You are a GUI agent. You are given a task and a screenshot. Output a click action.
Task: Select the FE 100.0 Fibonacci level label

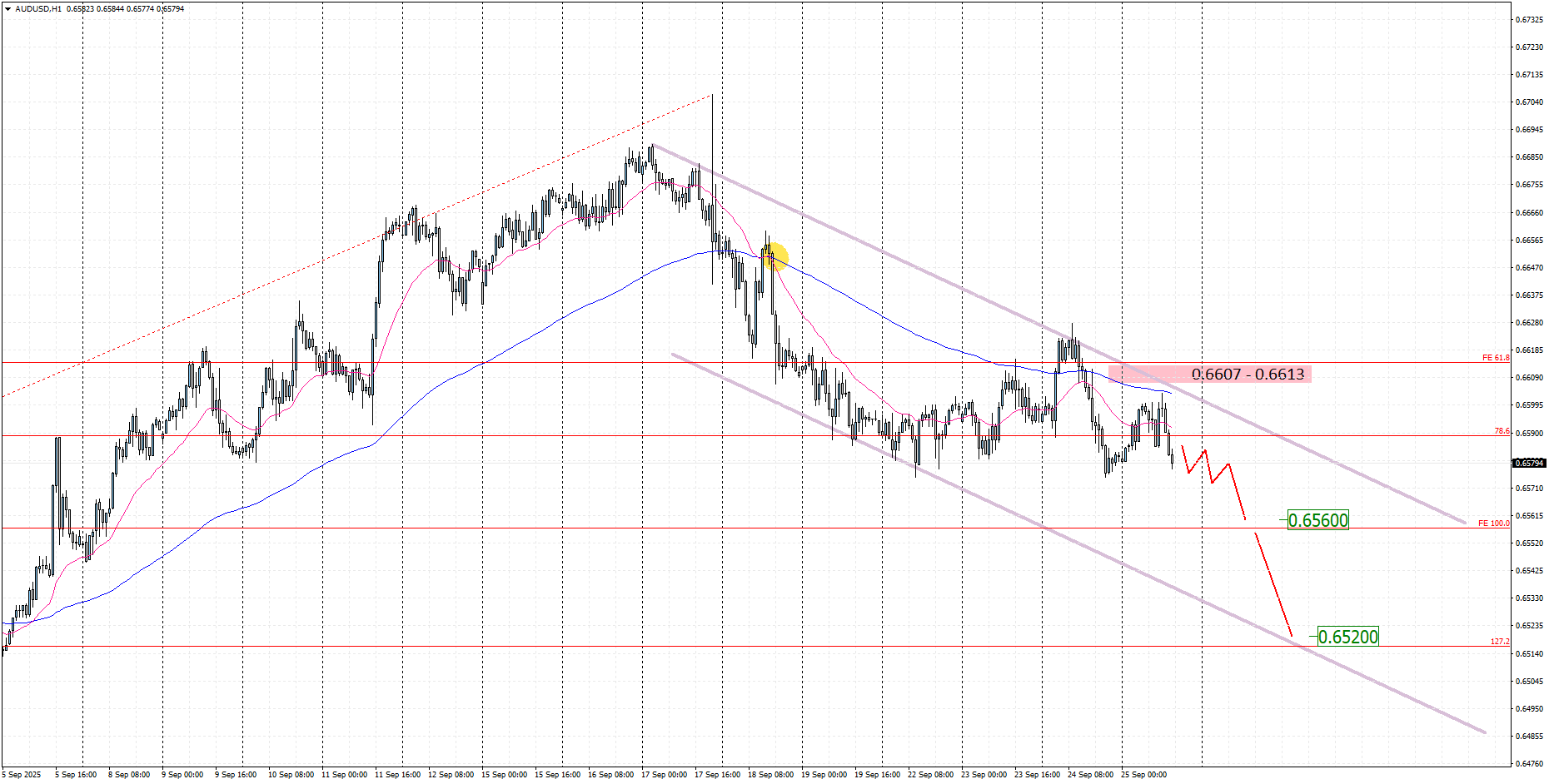tap(1493, 523)
